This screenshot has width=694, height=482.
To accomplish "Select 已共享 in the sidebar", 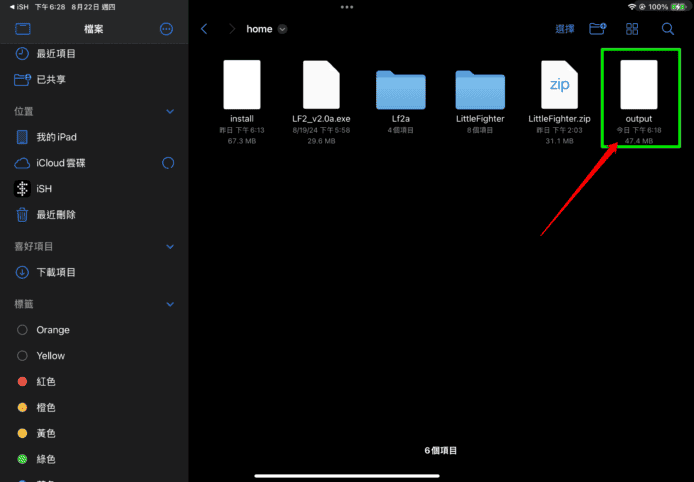I will [51, 78].
